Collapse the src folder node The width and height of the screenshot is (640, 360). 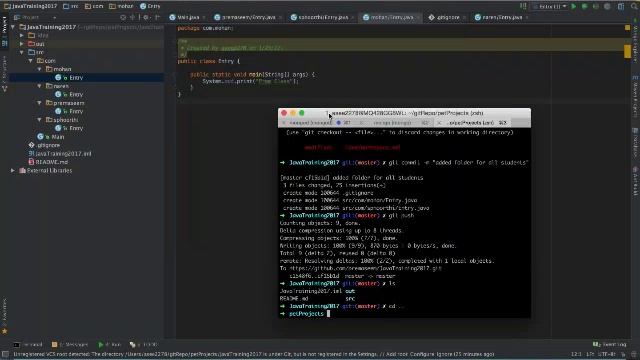tap(22, 52)
